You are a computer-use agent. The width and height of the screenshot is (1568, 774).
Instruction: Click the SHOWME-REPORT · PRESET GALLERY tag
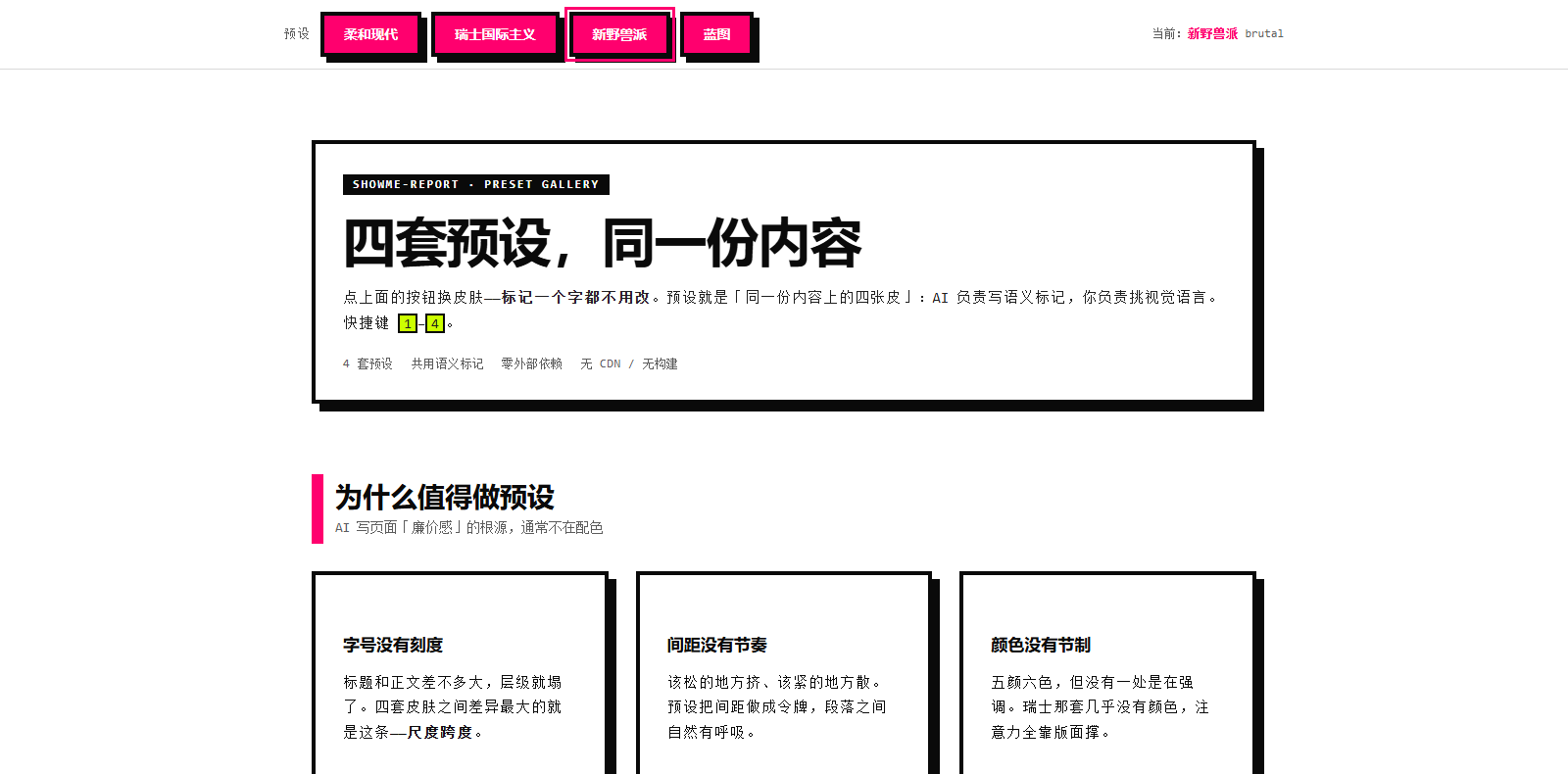pyautogui.click(x=476, y=184)
